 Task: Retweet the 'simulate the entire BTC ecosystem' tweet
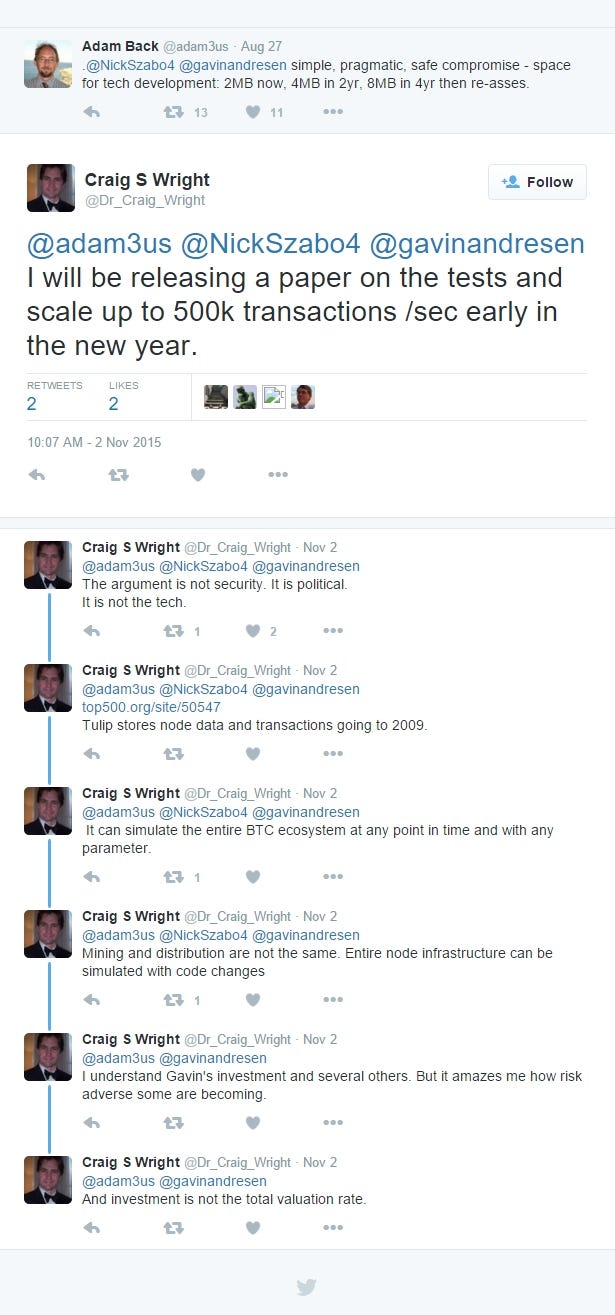[x=173, y=877]
